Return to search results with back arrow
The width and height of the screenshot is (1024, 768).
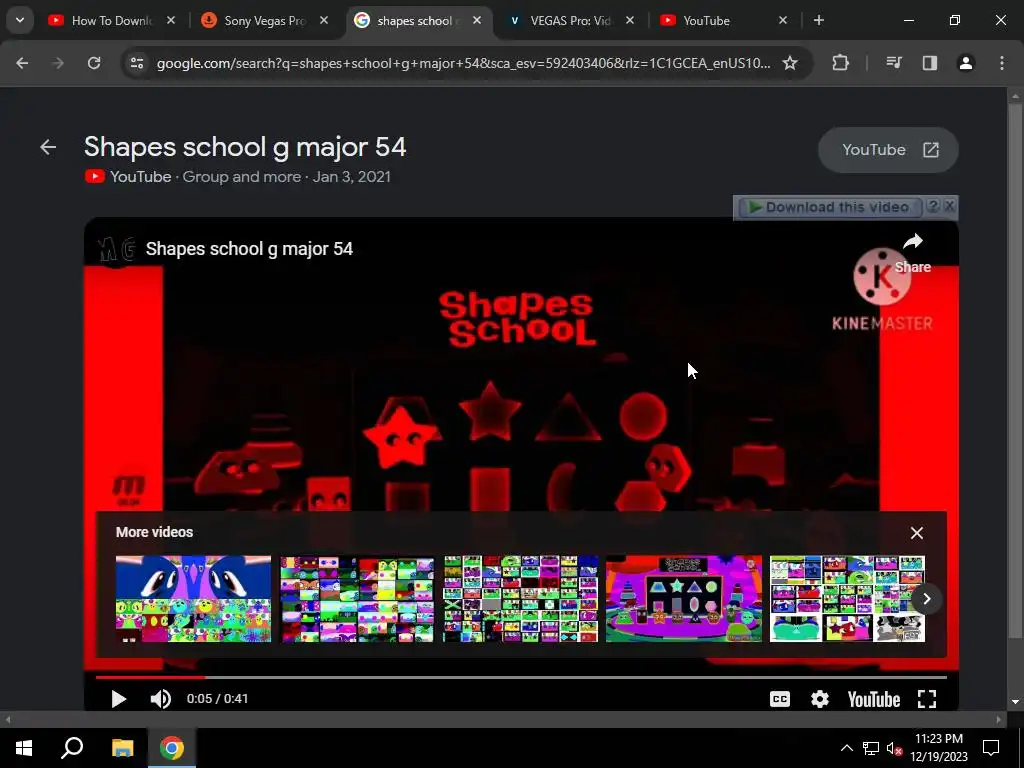(48, 147)
